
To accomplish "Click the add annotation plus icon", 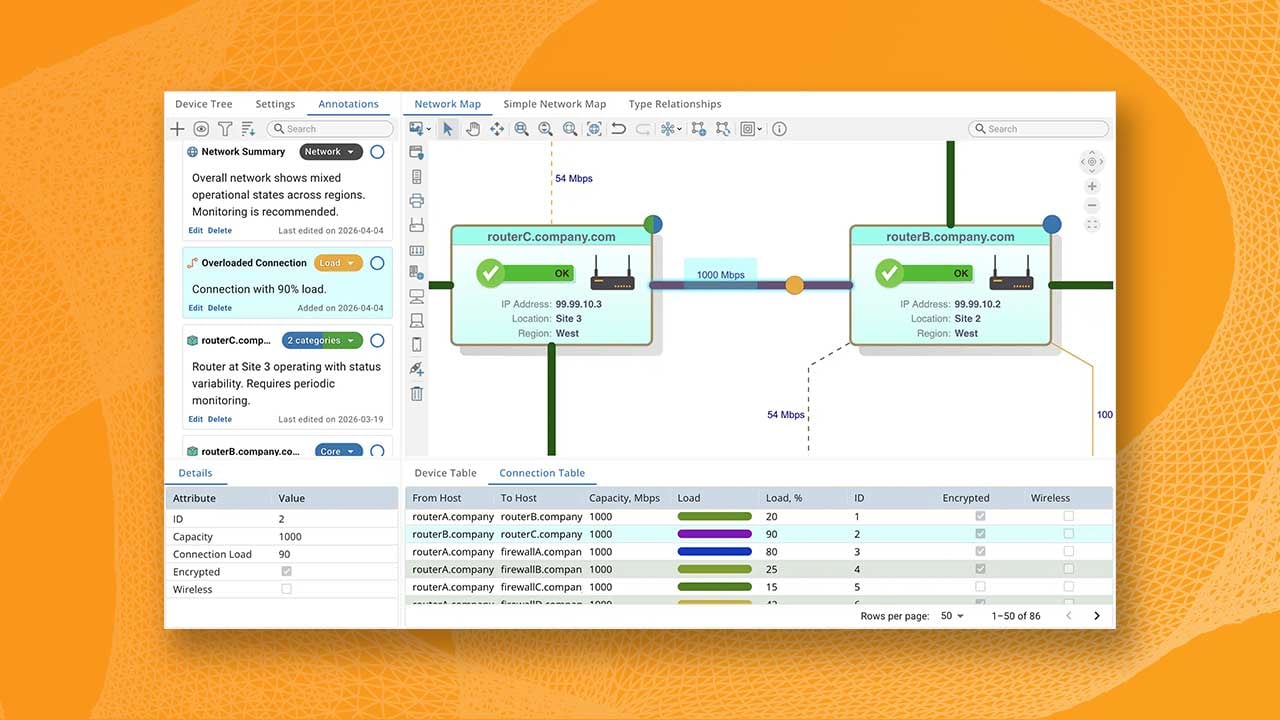I will click(177, 129).
